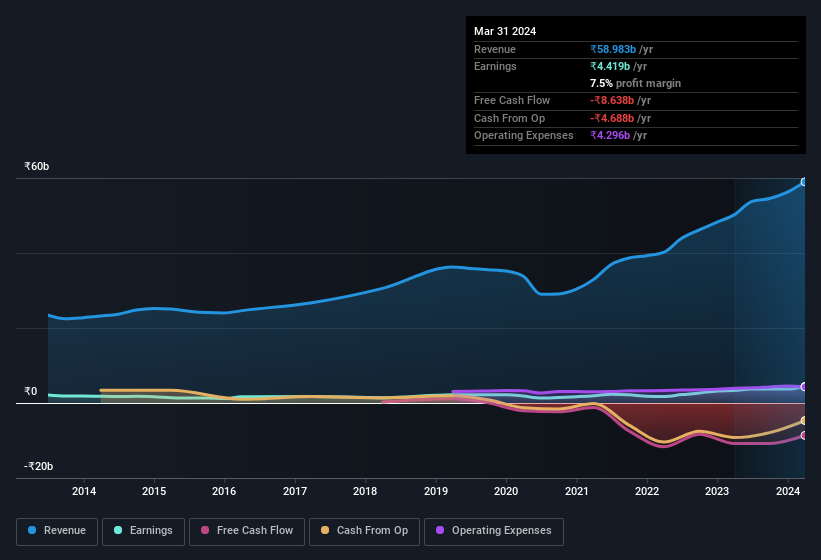The height and width of the screenshot is (560, 821).
Task: Select the pink Free Cash Flow endpoint marker
Action: (803, 436)
